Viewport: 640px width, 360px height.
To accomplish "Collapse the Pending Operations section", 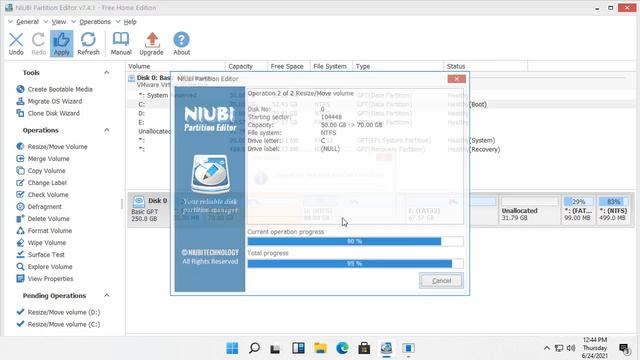I will [107, 295].
